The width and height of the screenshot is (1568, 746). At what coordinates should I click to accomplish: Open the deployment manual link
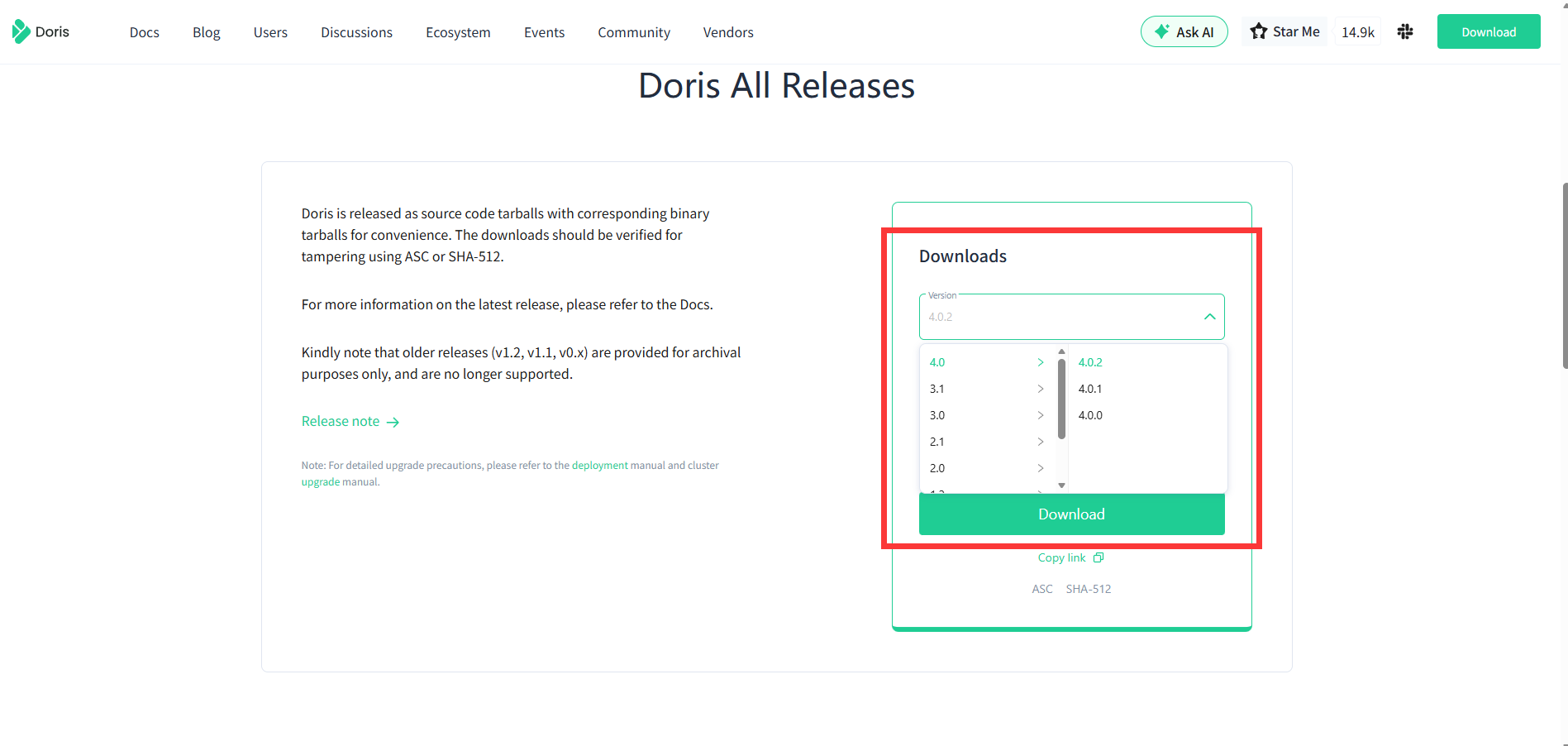pyautogui.click(x=599, y=466)
